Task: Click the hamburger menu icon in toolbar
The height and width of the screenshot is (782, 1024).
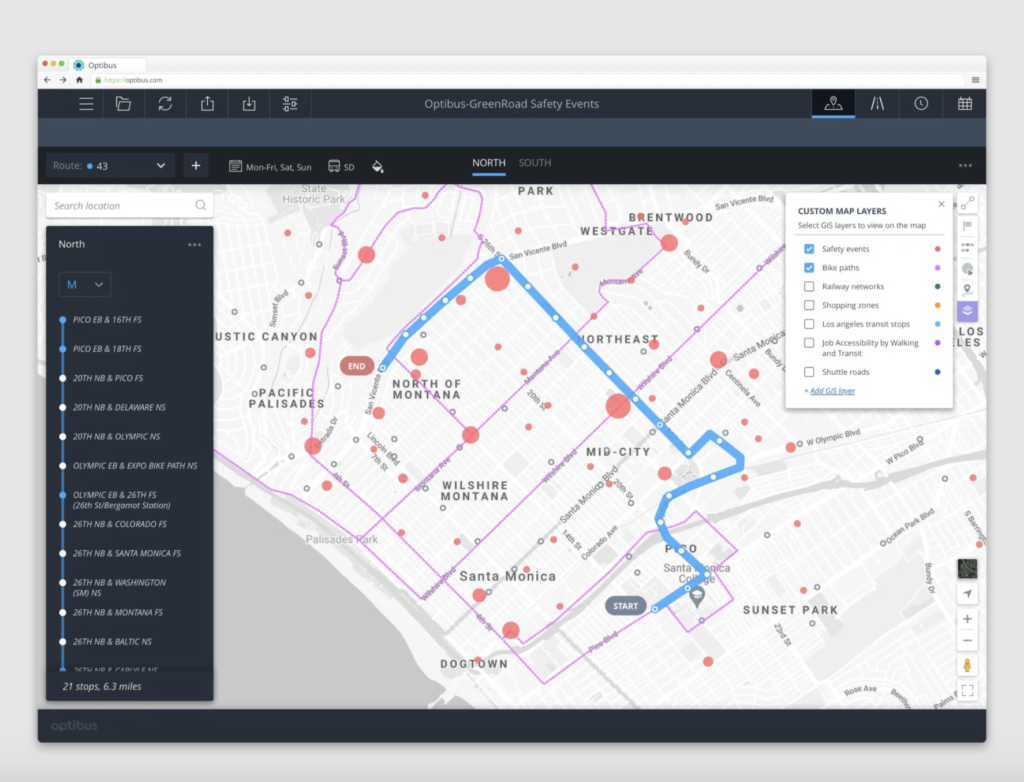Action: pyautogui.click(x=87, y=104)
